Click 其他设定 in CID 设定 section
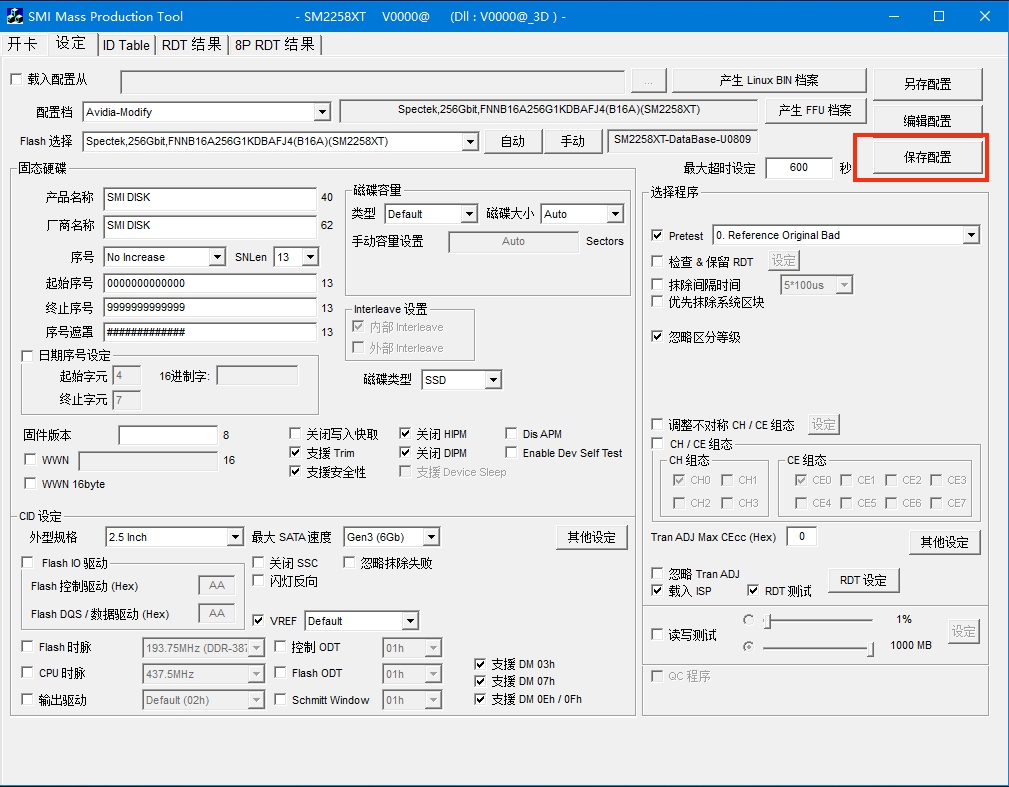1009x787 pixels. pyautogui.click(x=591, y=537)
